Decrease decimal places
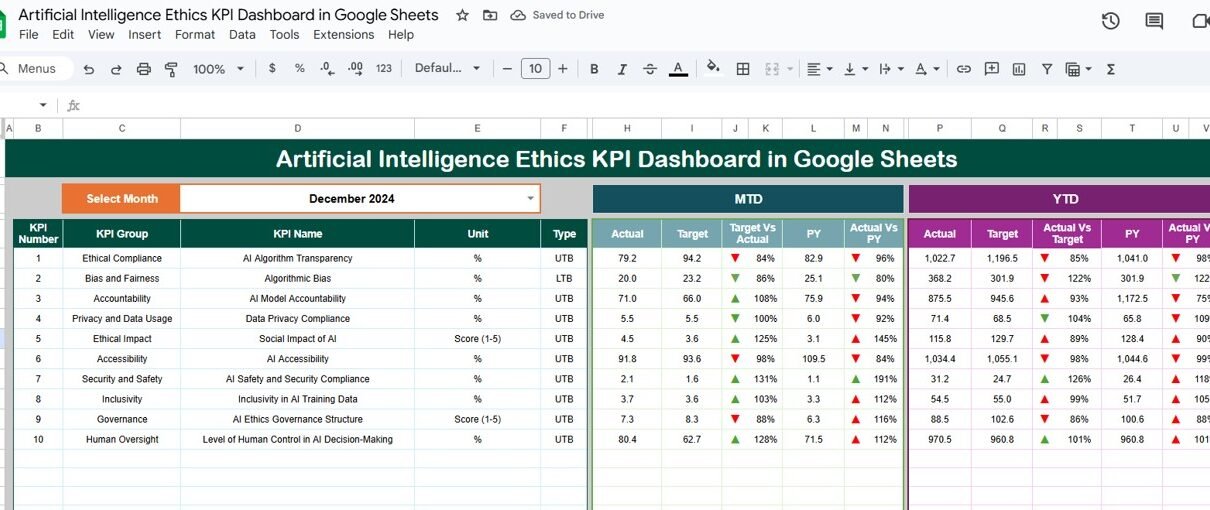This screenshot has width=1210, height=510. (x=326, y=69)
